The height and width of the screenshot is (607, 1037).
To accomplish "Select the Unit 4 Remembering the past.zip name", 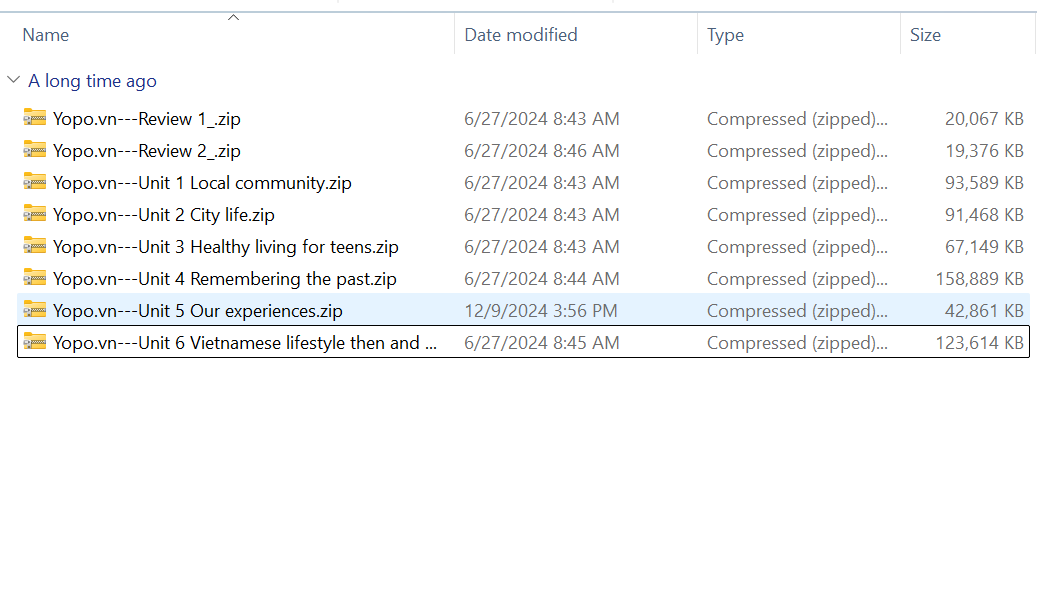I will click(225, 279).
